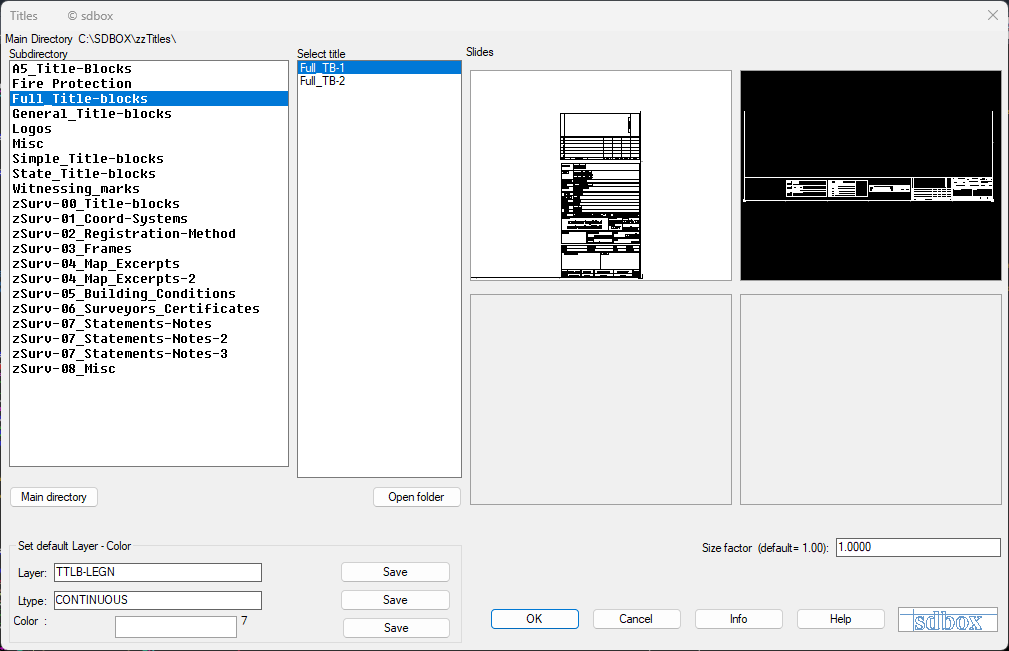Open the Info button
This screenshot has height=651, width=1009.
pos(739,619)
